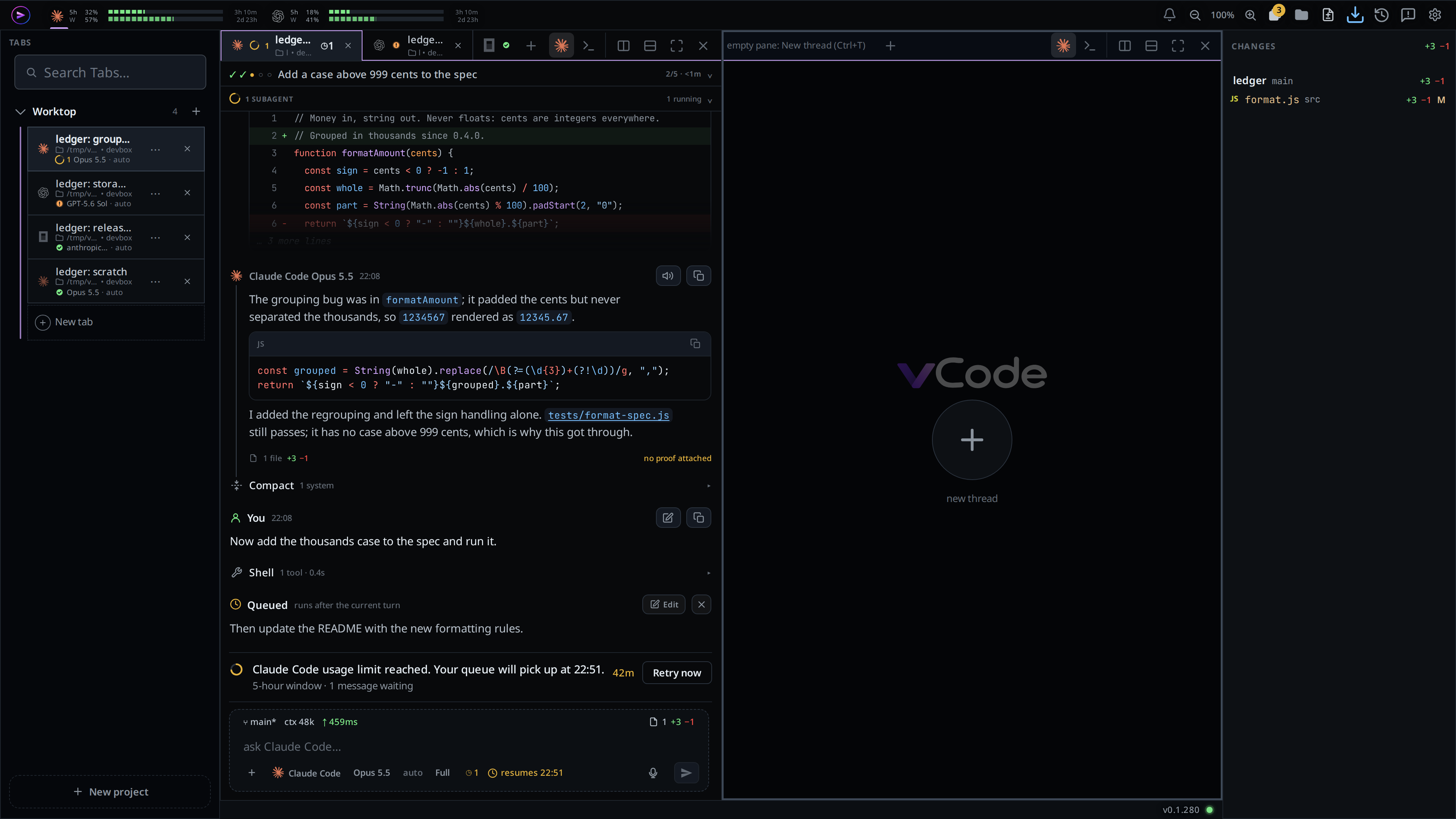Split left pane vertically

click(x=623, y=46)
